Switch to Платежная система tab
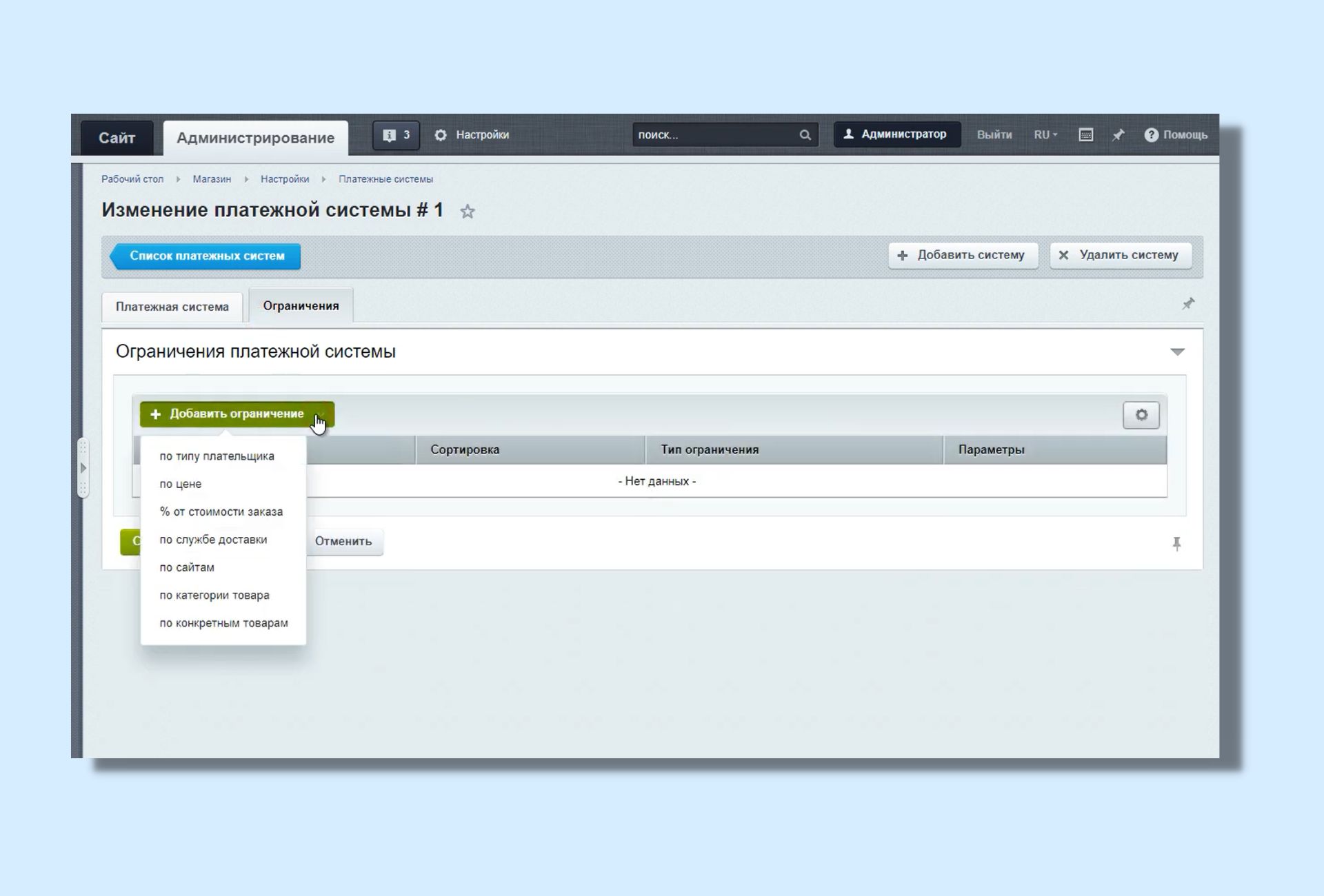This screenshot has height=896, width=1324. pyautogui.click(x=172, y=307)
